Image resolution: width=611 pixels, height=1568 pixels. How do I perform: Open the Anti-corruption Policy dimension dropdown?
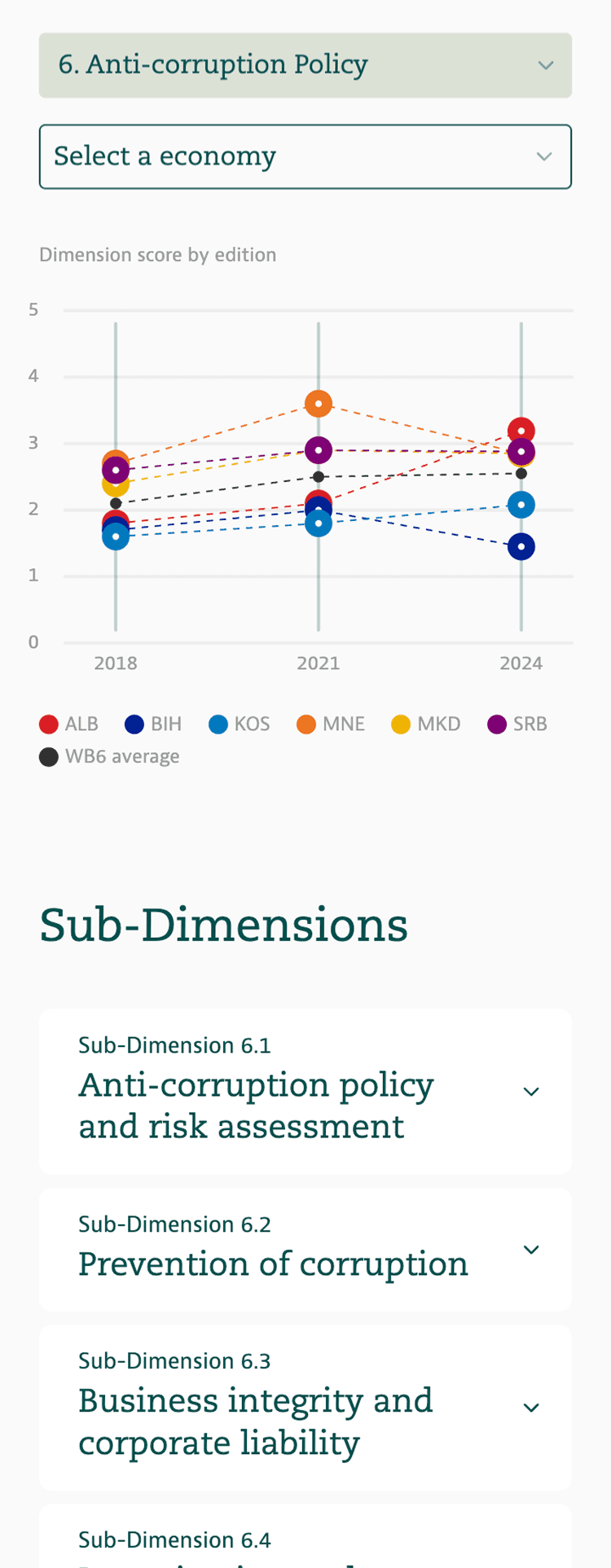coord(305,65)
